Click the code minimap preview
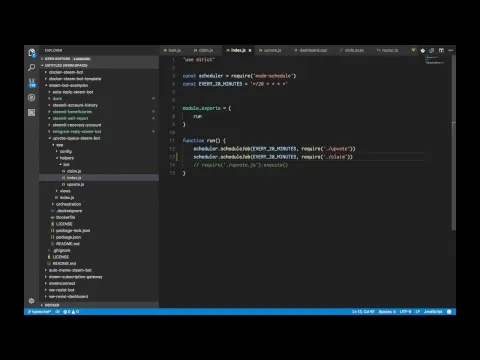480x360 pixels. pyautogui.click(x=435, y=60)
